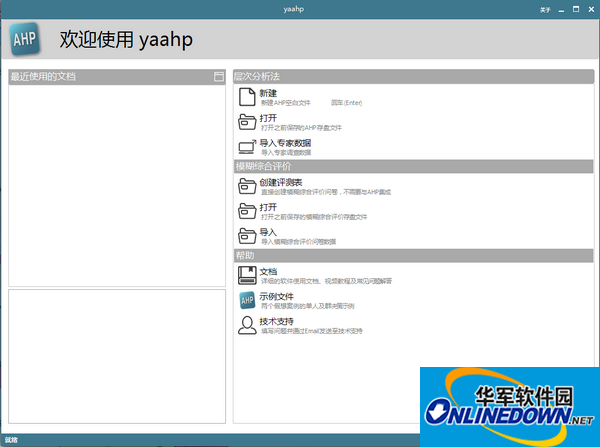
Task: Click the folder icon next to 创建评测表
Action: click(247, 186)
